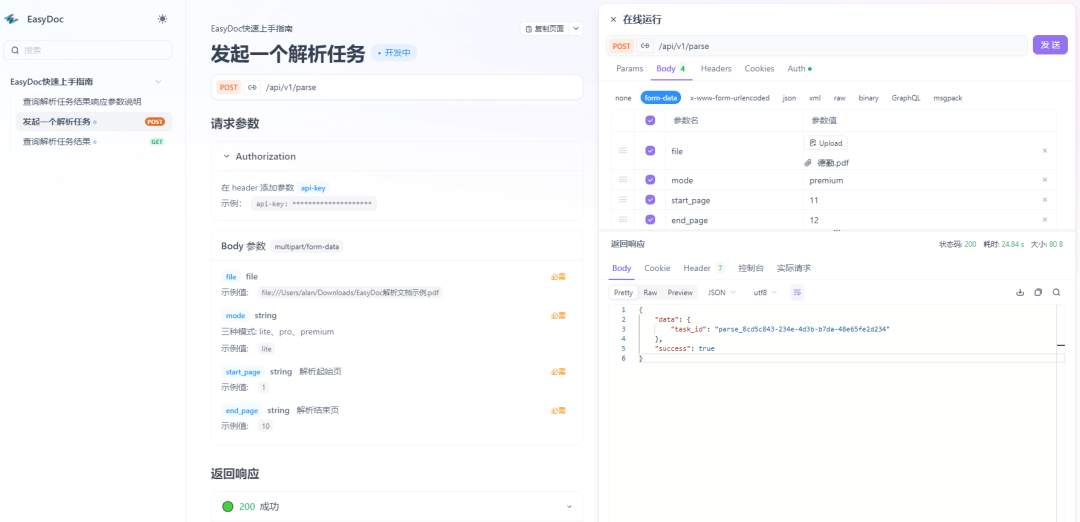Screen dimensions: 1080x522
Task: Open the JSON format dropdown
Action: click(722, 292)
